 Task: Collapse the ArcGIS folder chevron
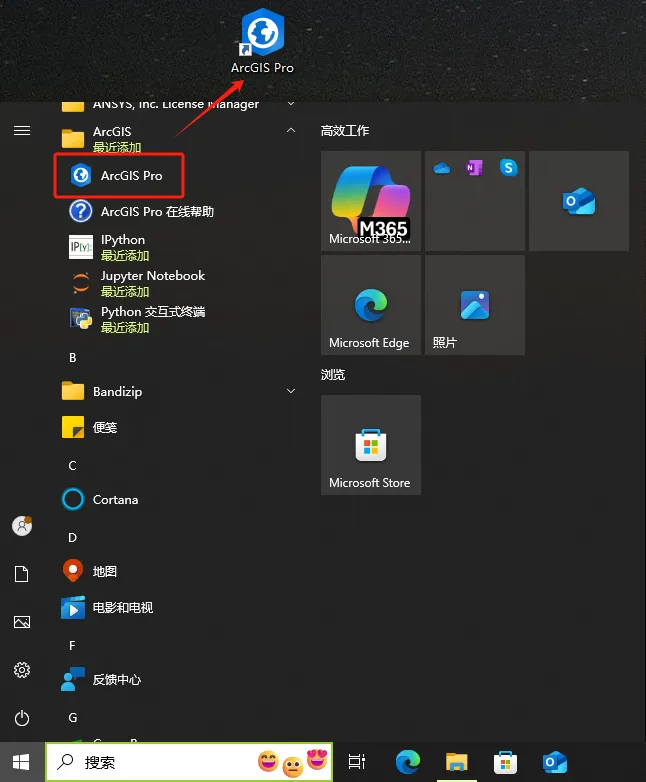coord(291,131)
